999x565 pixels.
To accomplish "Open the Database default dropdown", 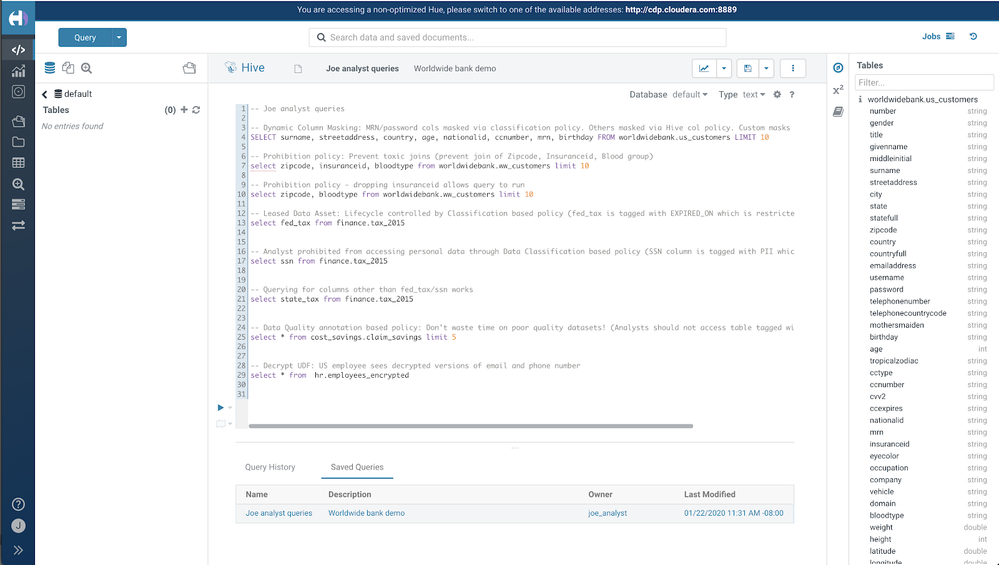I will coord(689,95).
